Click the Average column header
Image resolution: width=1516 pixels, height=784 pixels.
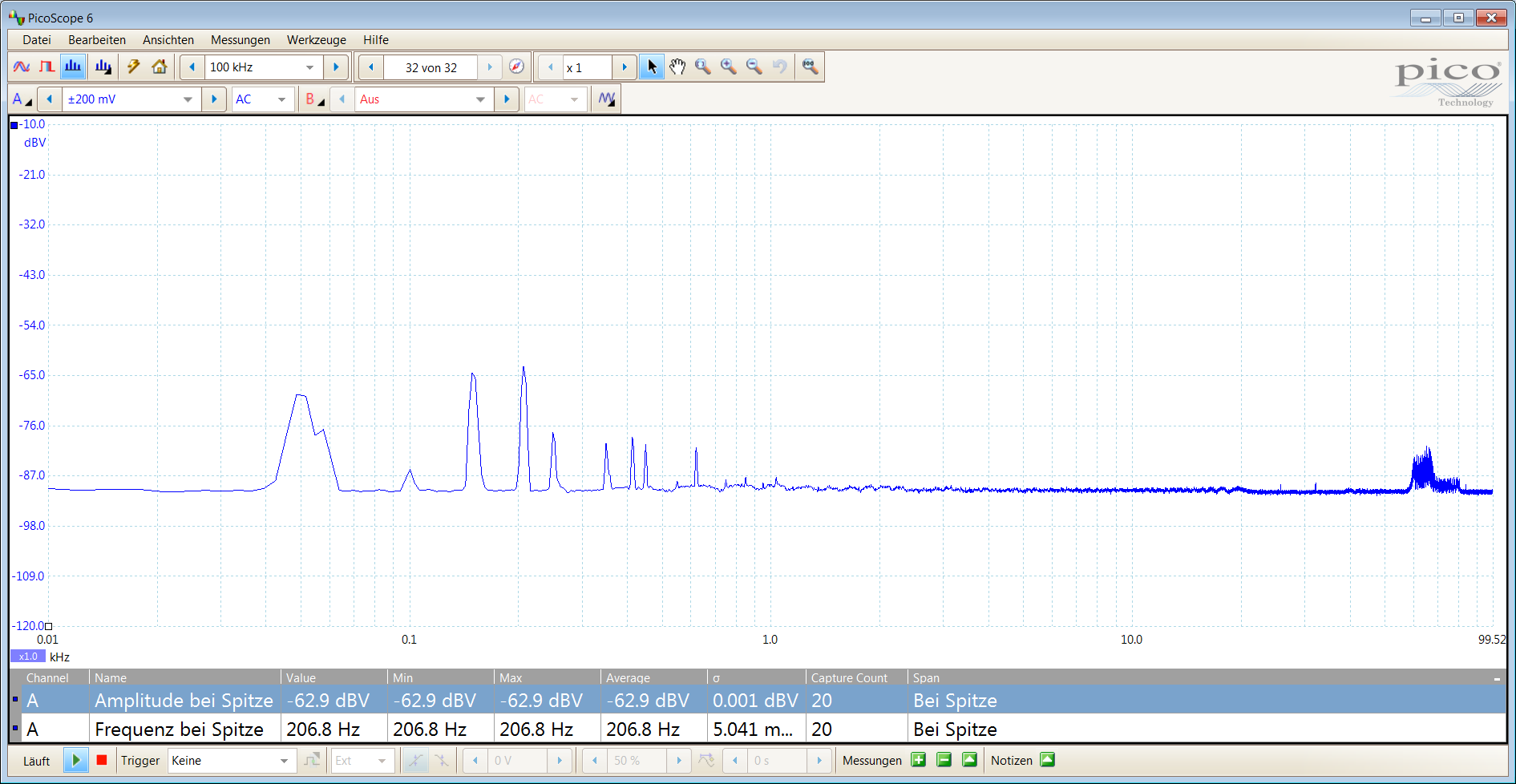(x=653, y=678)
